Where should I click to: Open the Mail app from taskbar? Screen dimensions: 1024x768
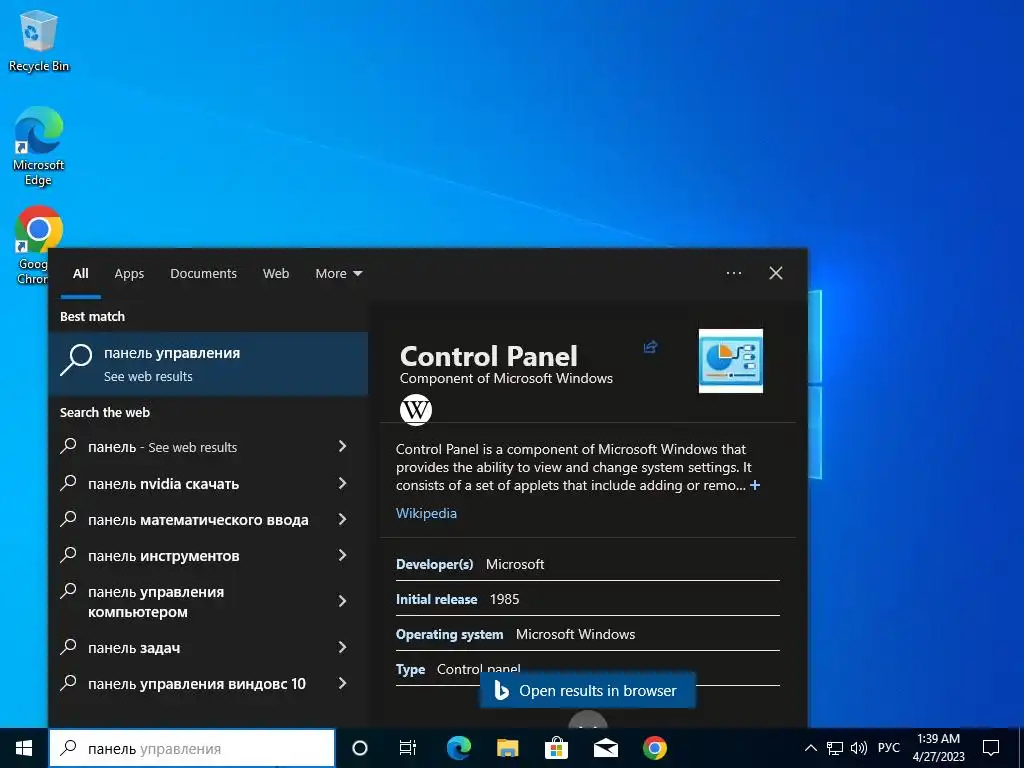605,748
